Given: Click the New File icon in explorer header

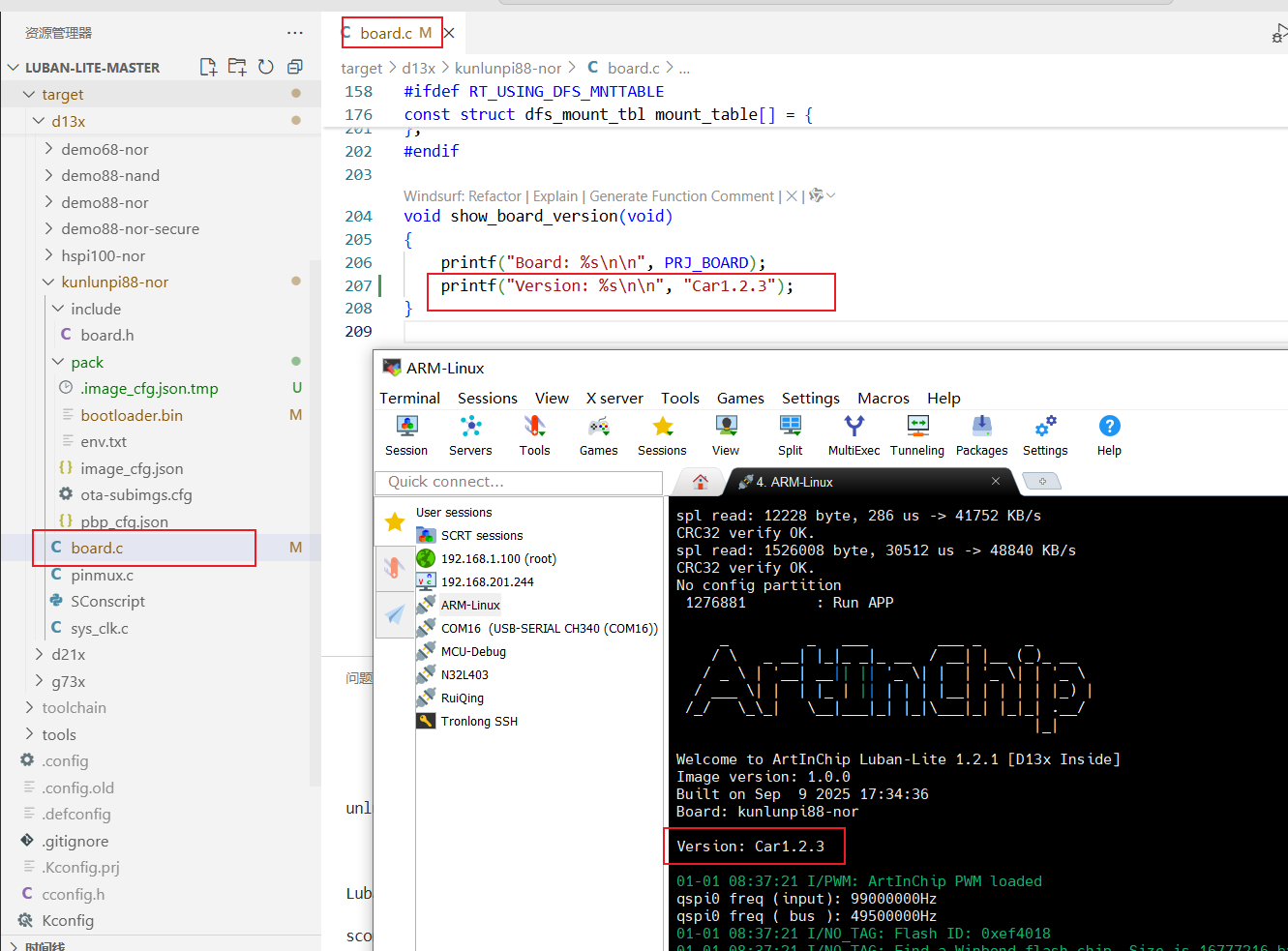Looking at the screenshot, I should [x=208, y=67].
